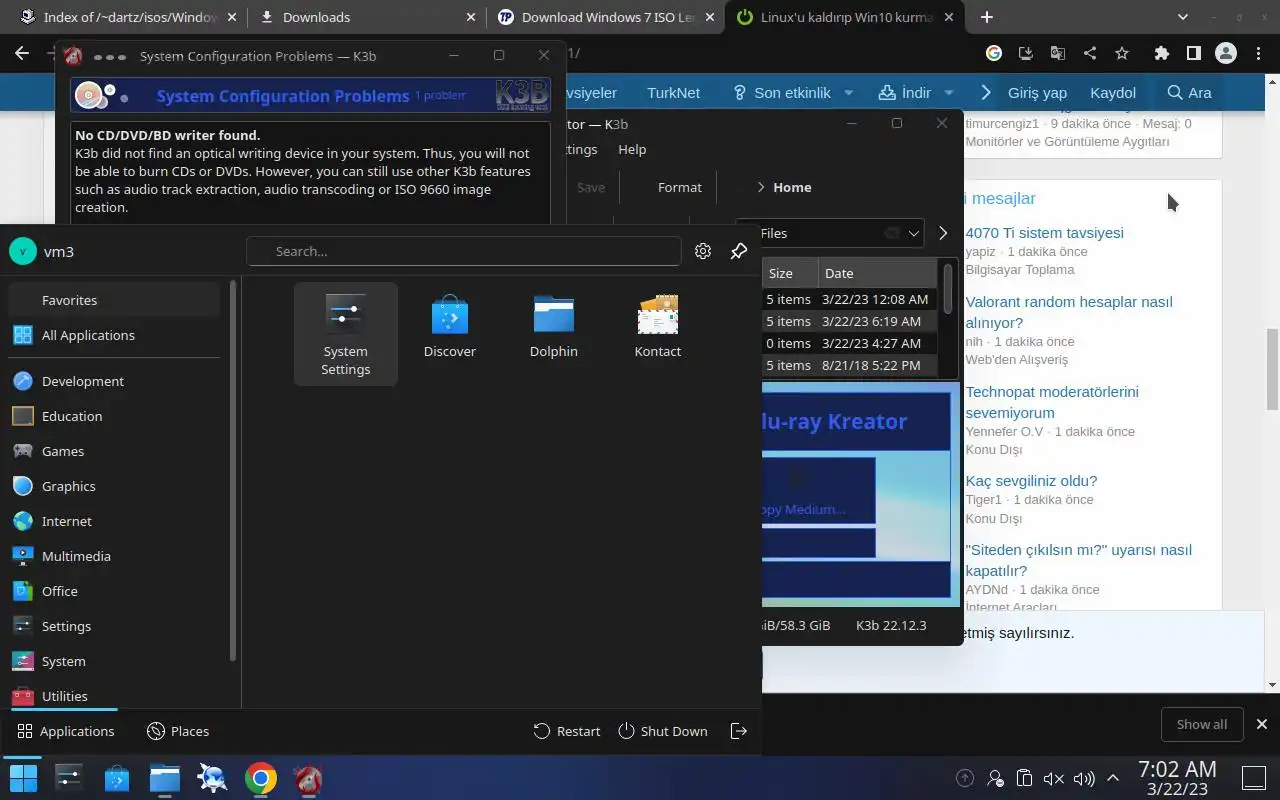Click the Restart button
1280x800 pixels.
[x=567, y=731]
